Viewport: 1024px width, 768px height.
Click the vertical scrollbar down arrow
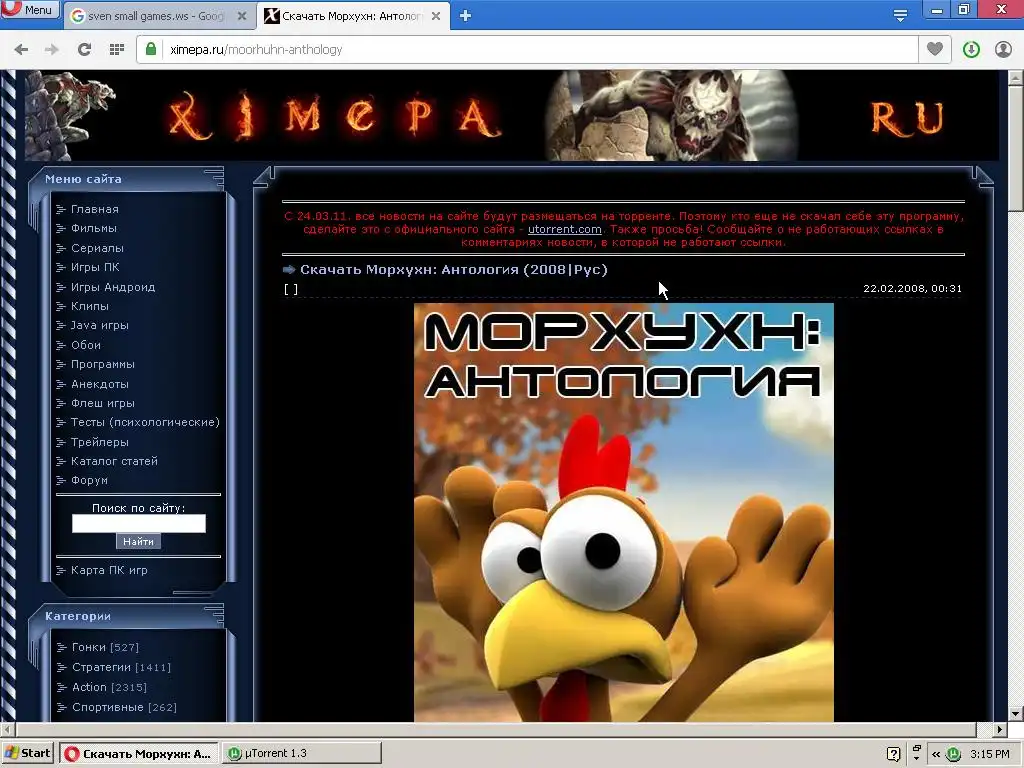pos(1016,714)
